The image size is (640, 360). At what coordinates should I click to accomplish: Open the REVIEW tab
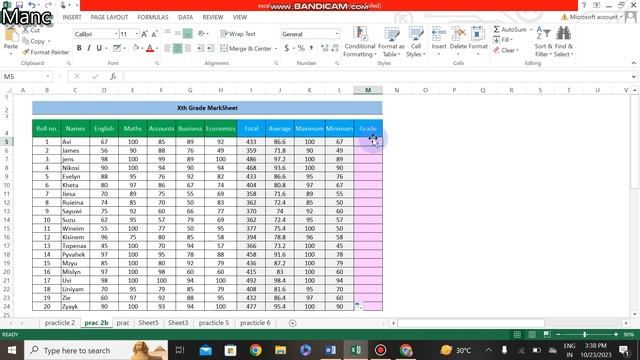pyautogui.click(x=213, y=17)
